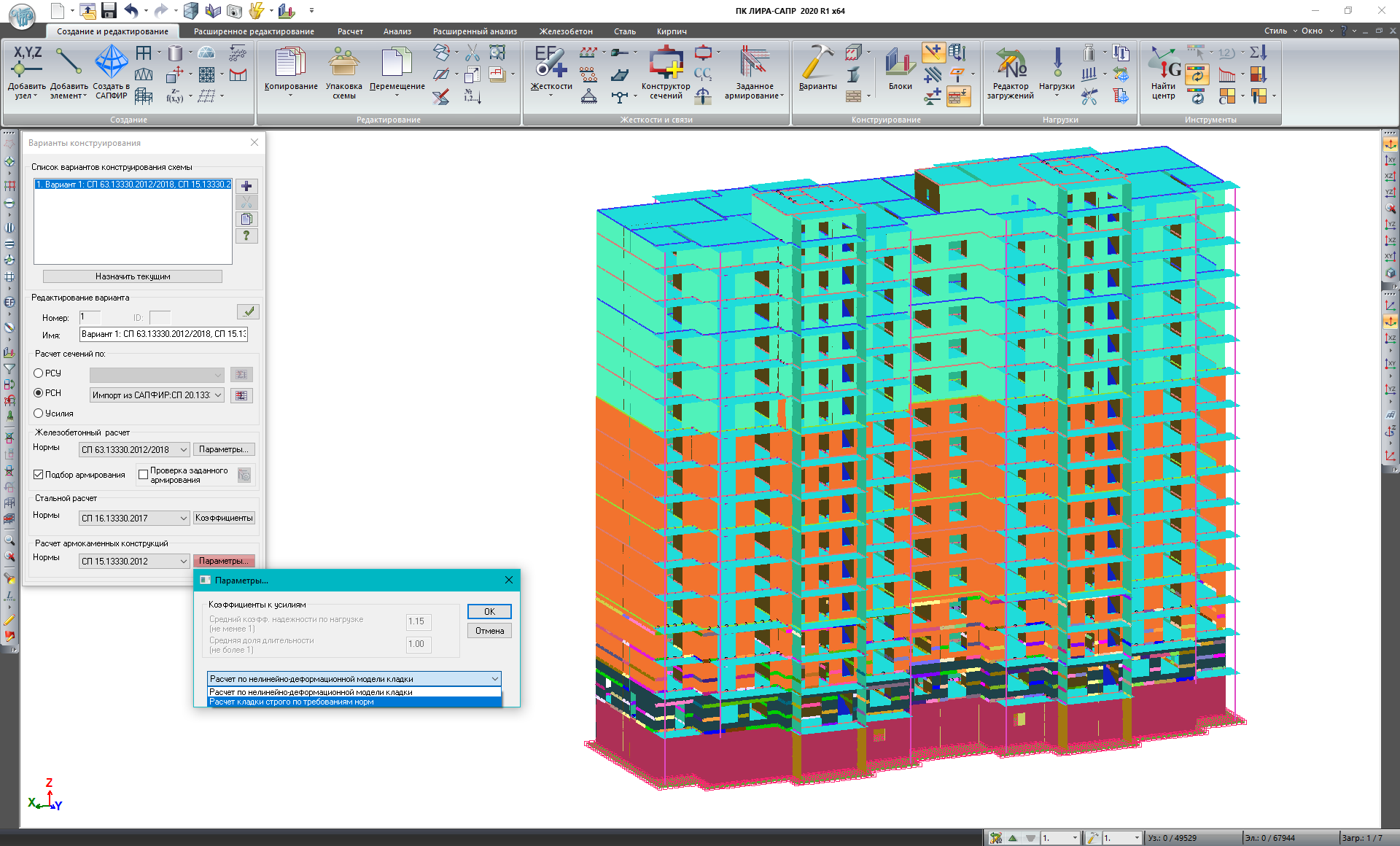Screen dimensions: 1400x846
Task: Add new design variant with plus icon
Action: [x=246, y=186]
